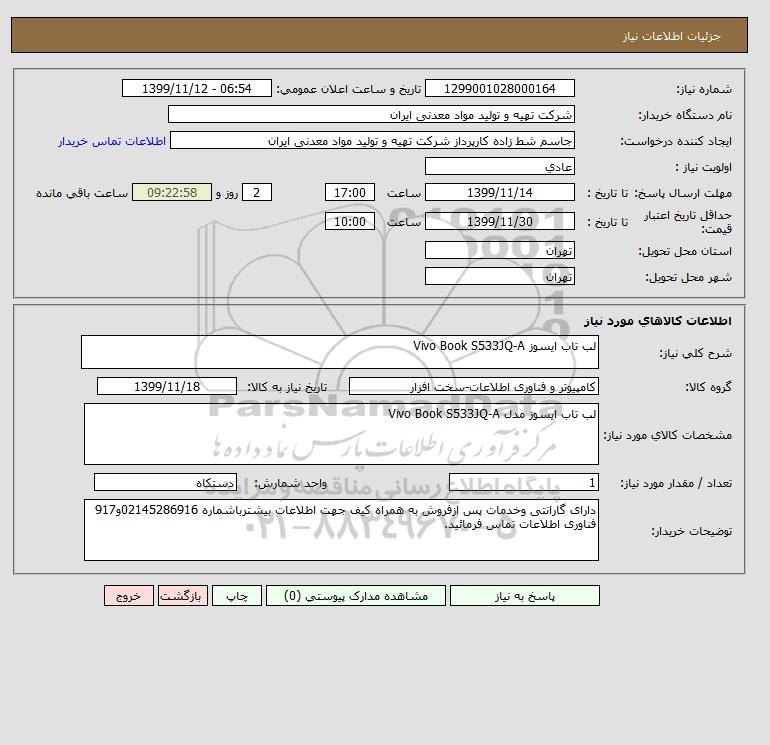Click the جزئیات اطلاعات نیاز header title
The width and height of the screenshot is (770, 745).
pyautogui.click(x=672, y=36)
